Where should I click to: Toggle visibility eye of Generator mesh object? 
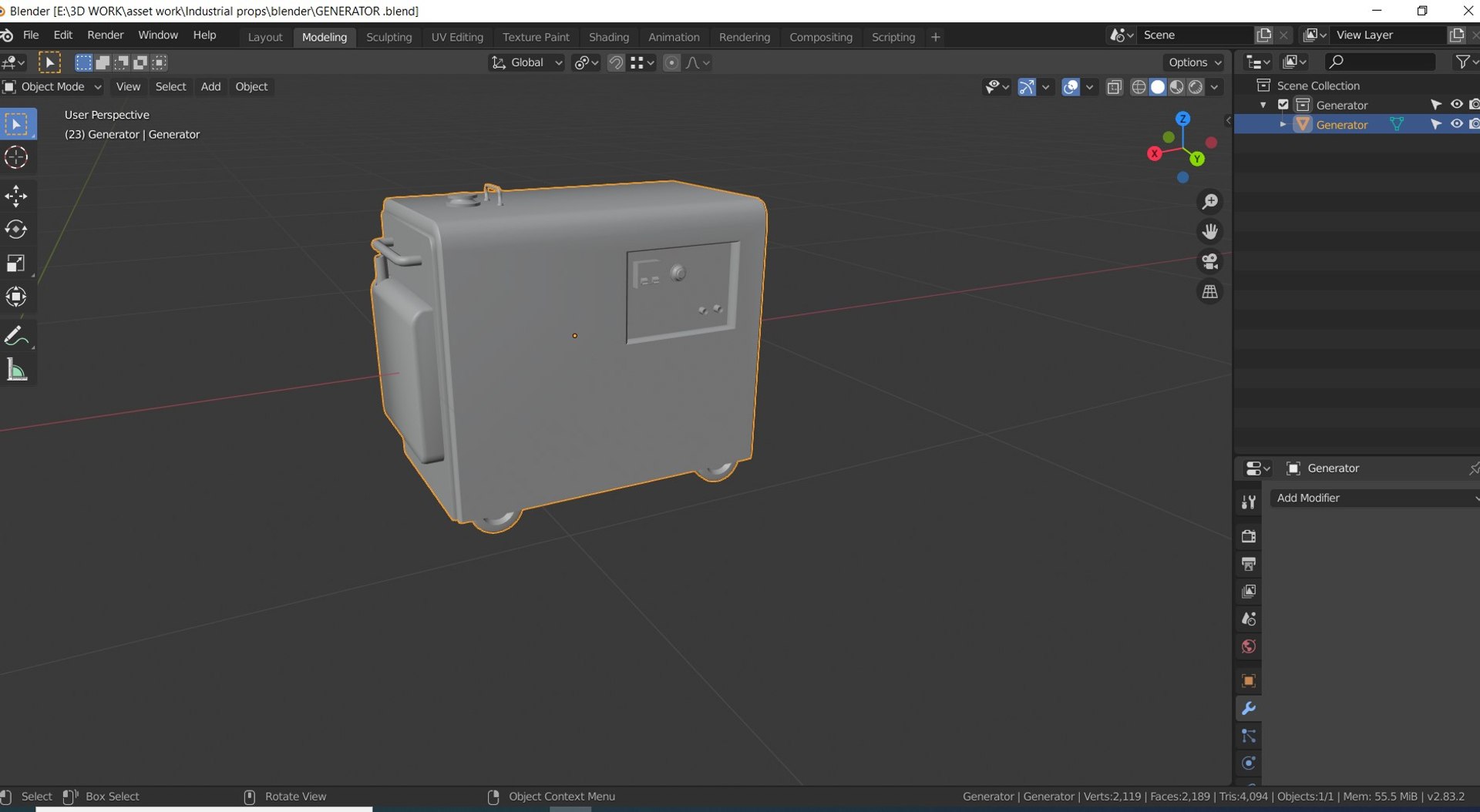coord(1456,124)
